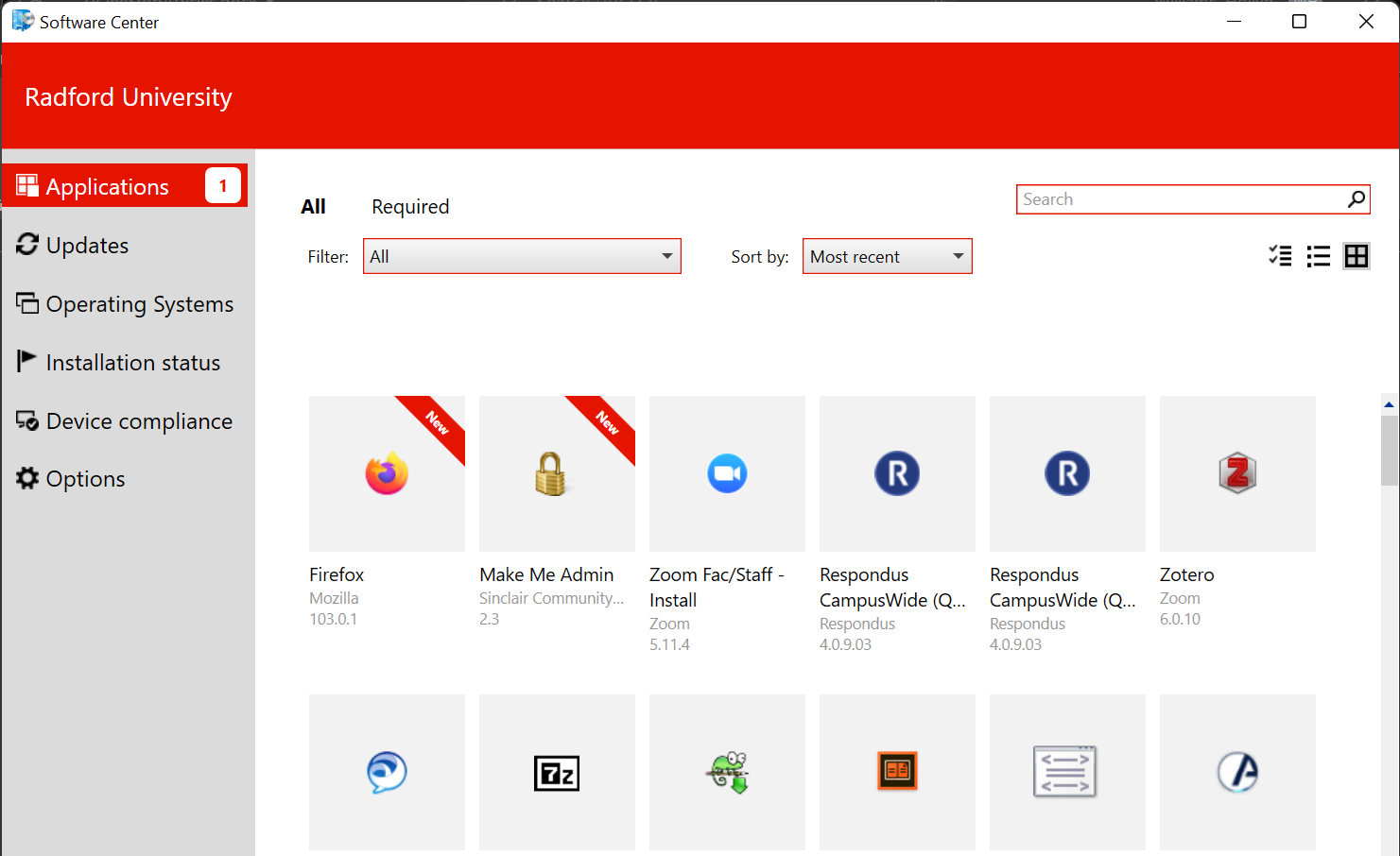Switch to list view icon
The width and height of the screenshot is (1400, 856).
[x=1319, y=256]
